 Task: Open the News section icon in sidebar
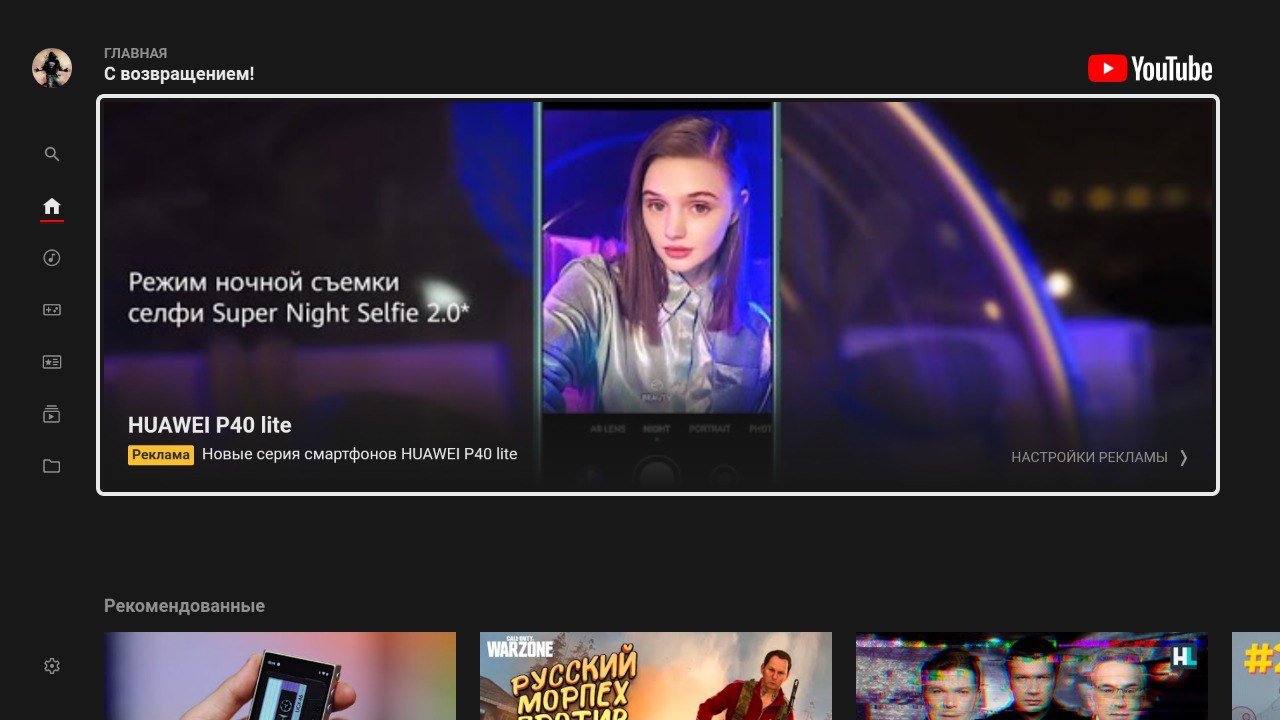click(x=52, y=362)
